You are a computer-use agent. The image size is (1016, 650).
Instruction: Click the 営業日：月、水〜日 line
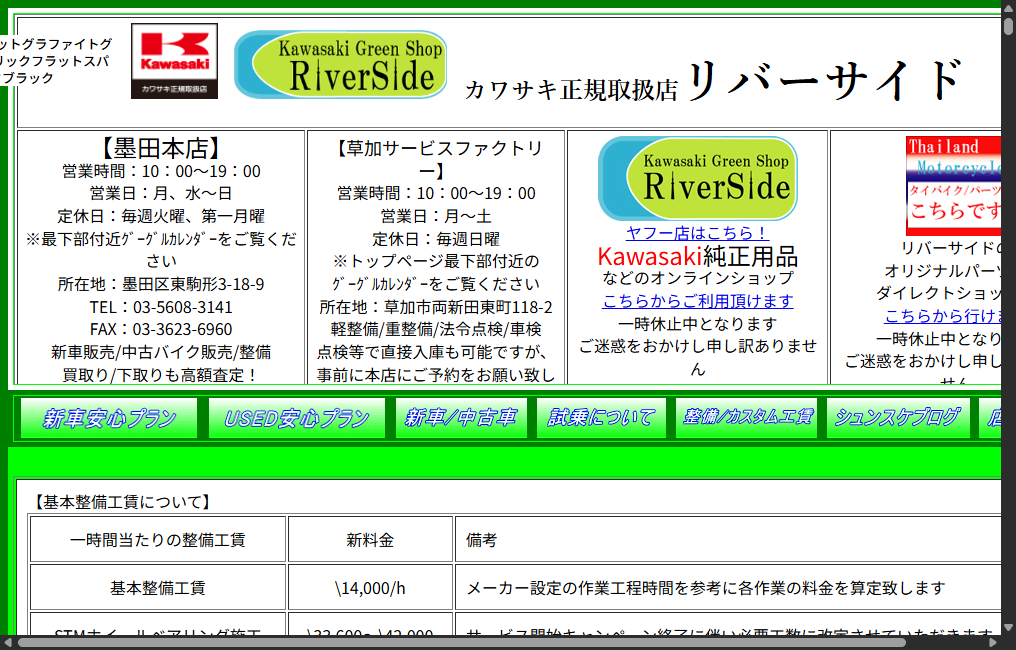161,193
